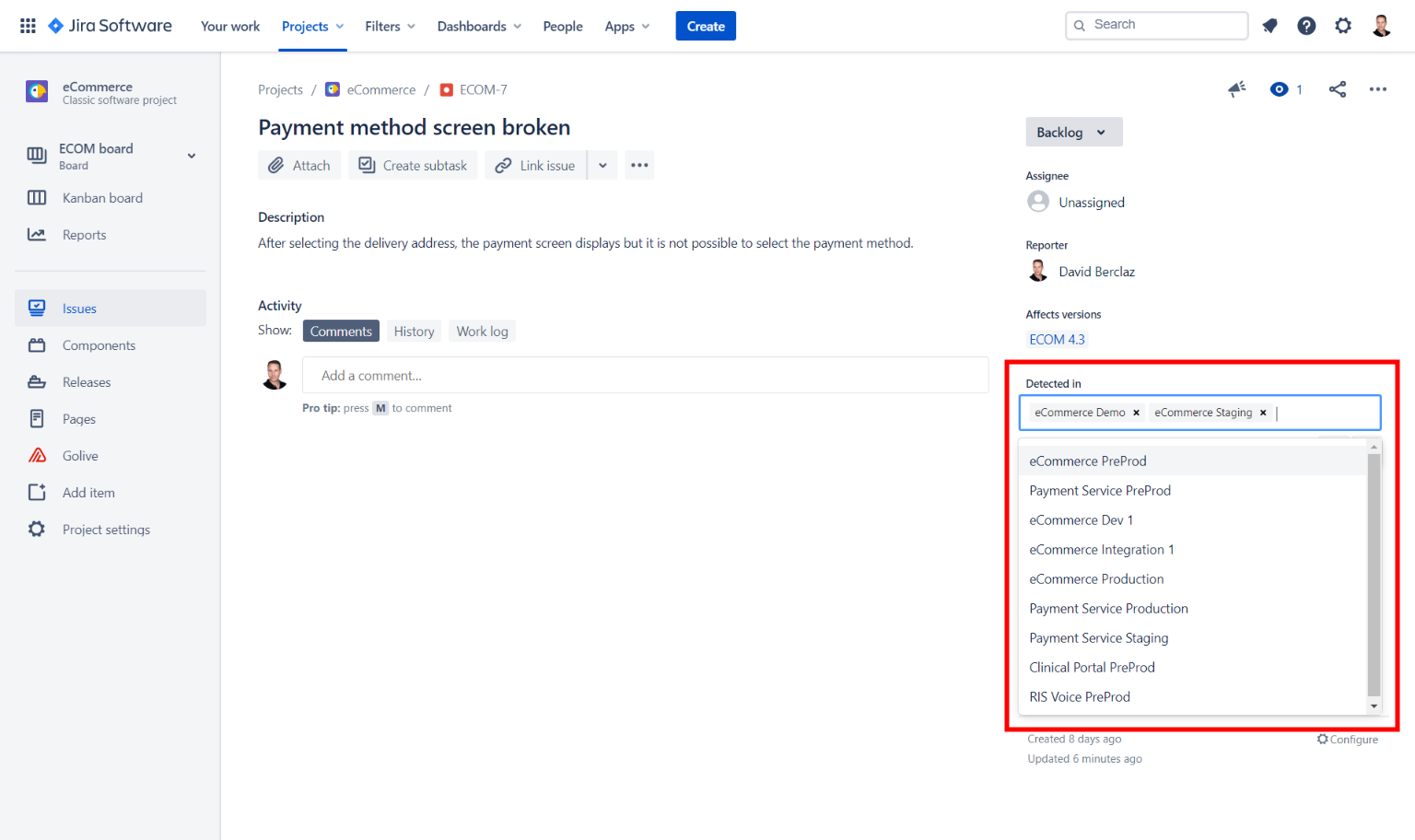The width and height of the screenshot is (1415, 840).
Task: Open the app switcher grid icon
Action: click(28, 26)
